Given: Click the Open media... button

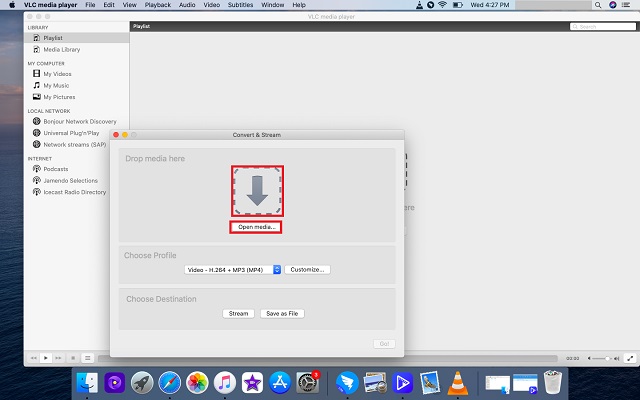Looking at the screenshot, I should [256, 227].
